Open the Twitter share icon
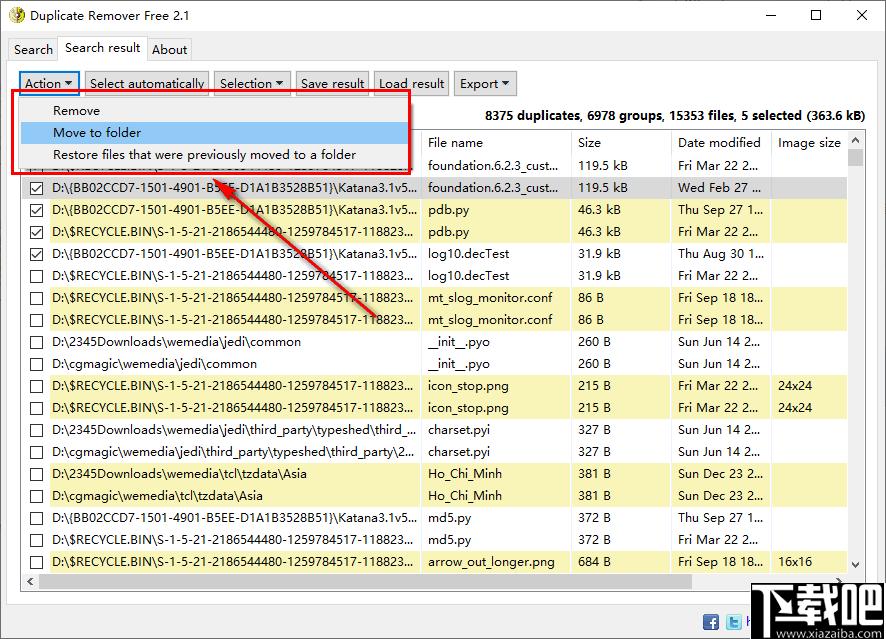The height and width of the screenshot is (639, 886). [x=733, y=622]
